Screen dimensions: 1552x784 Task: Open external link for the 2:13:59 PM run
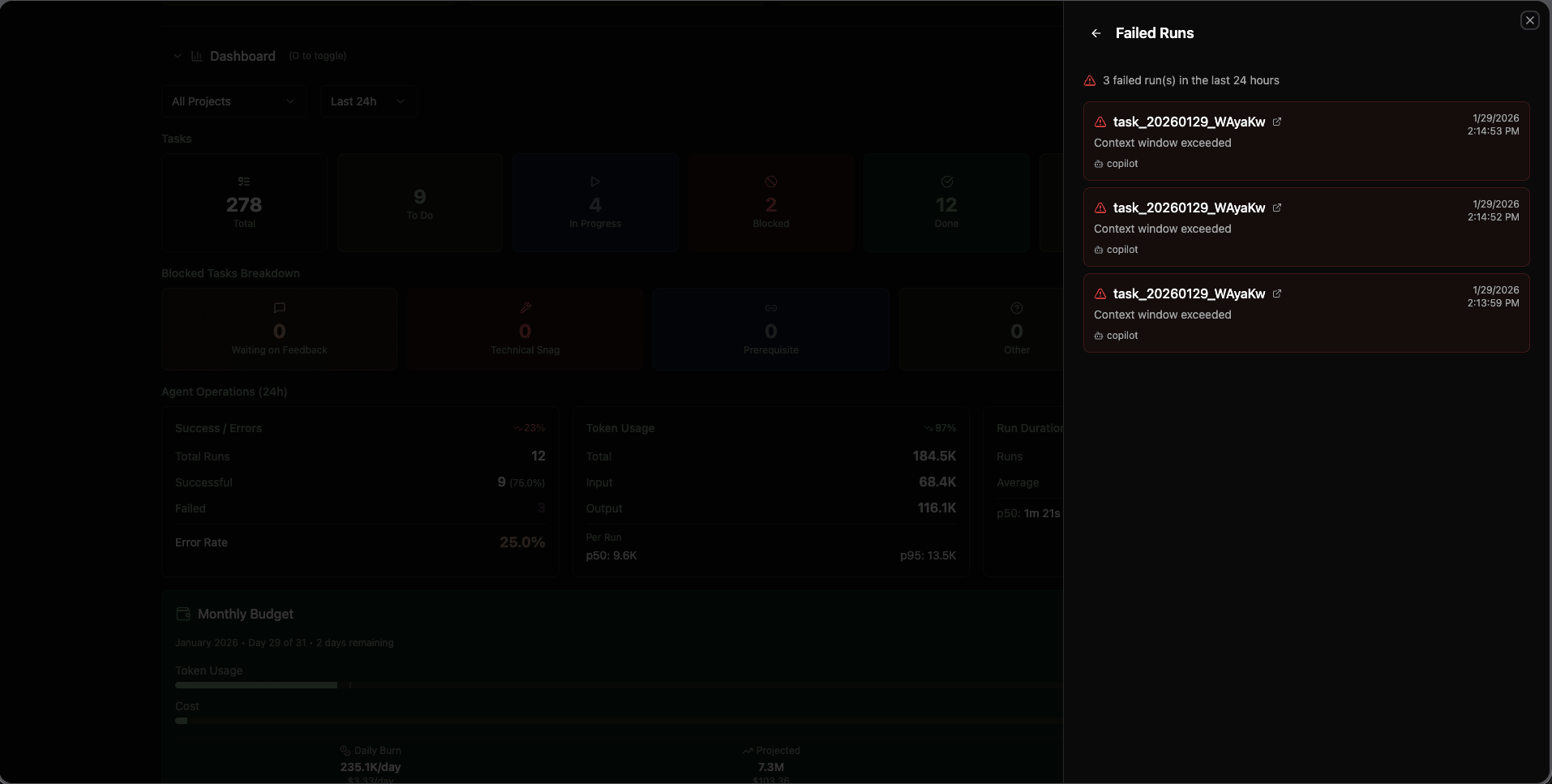[1277, 293]
